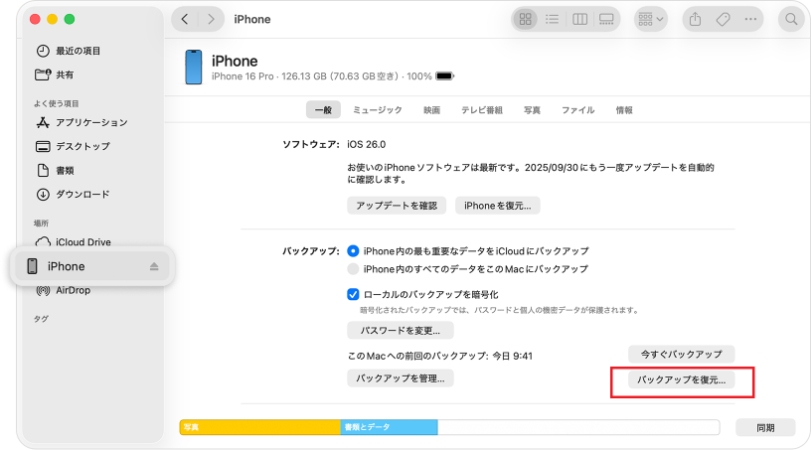Open the more actions ellipsis menu
This screenshot has height=450, width=811.
[x=750, y=19]
